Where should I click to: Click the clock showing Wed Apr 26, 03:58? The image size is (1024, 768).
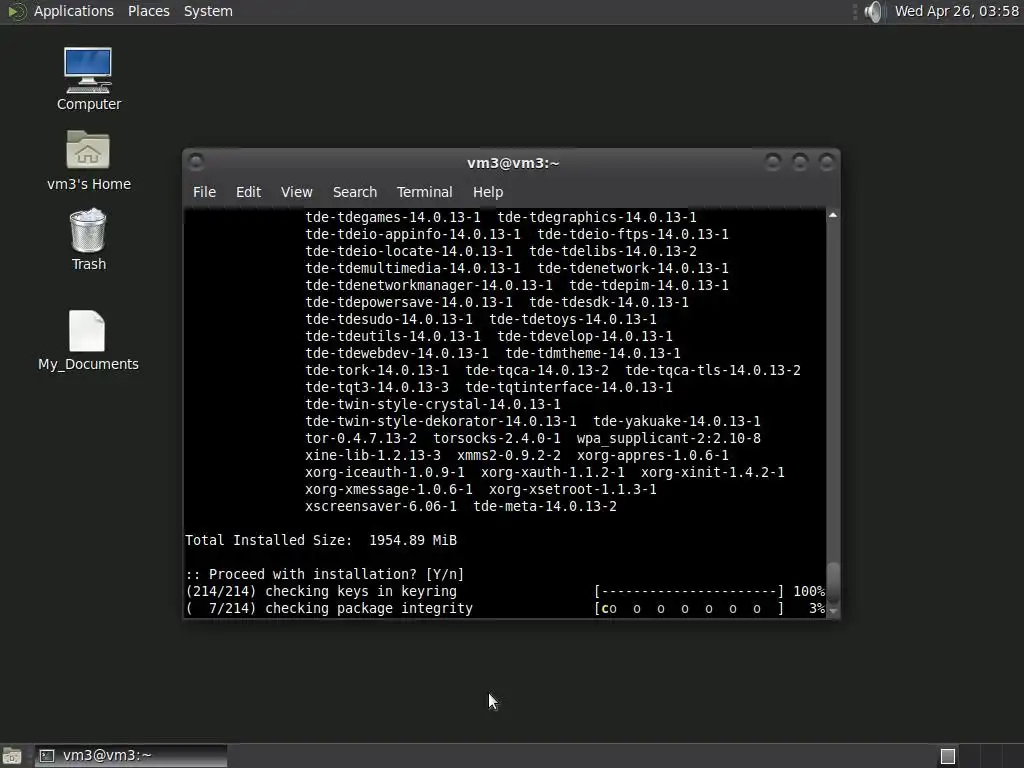pyautogui.click(x=957, y=11)
